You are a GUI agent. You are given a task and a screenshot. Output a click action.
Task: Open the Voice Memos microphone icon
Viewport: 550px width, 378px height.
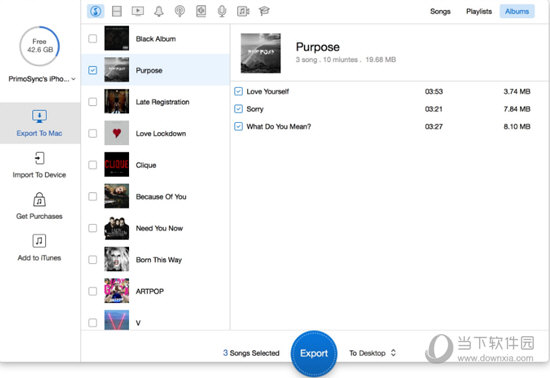222,11
